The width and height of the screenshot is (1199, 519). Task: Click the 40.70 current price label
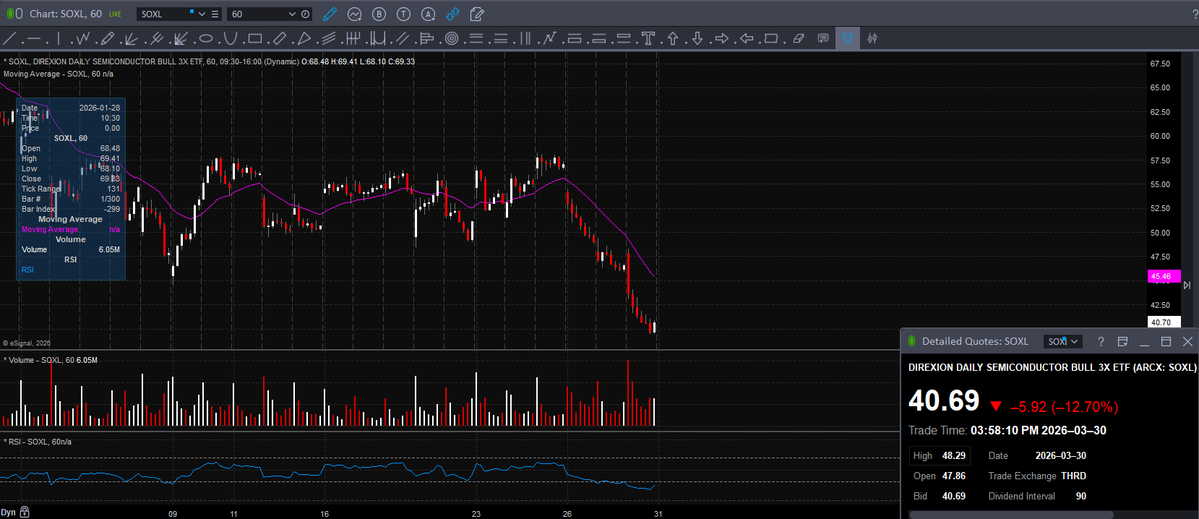point(1164,323)
